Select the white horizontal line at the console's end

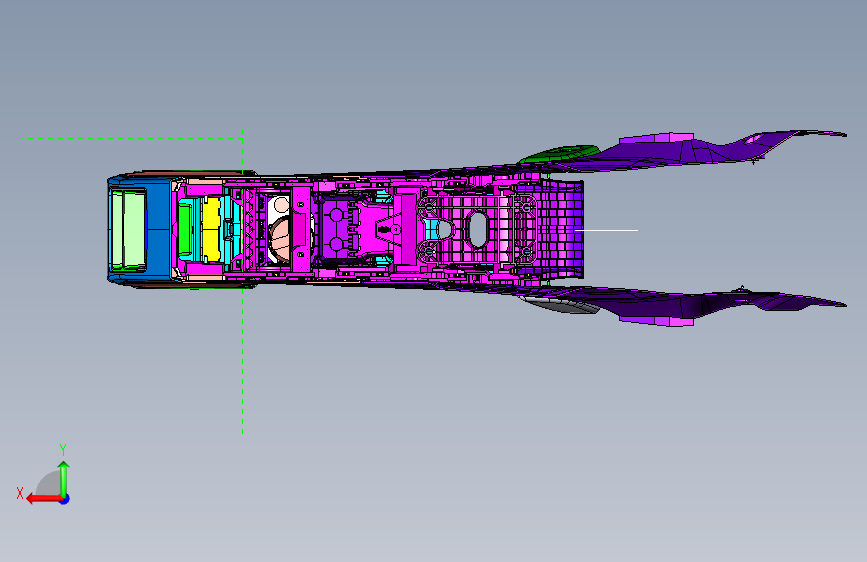[x=607, y=230]
